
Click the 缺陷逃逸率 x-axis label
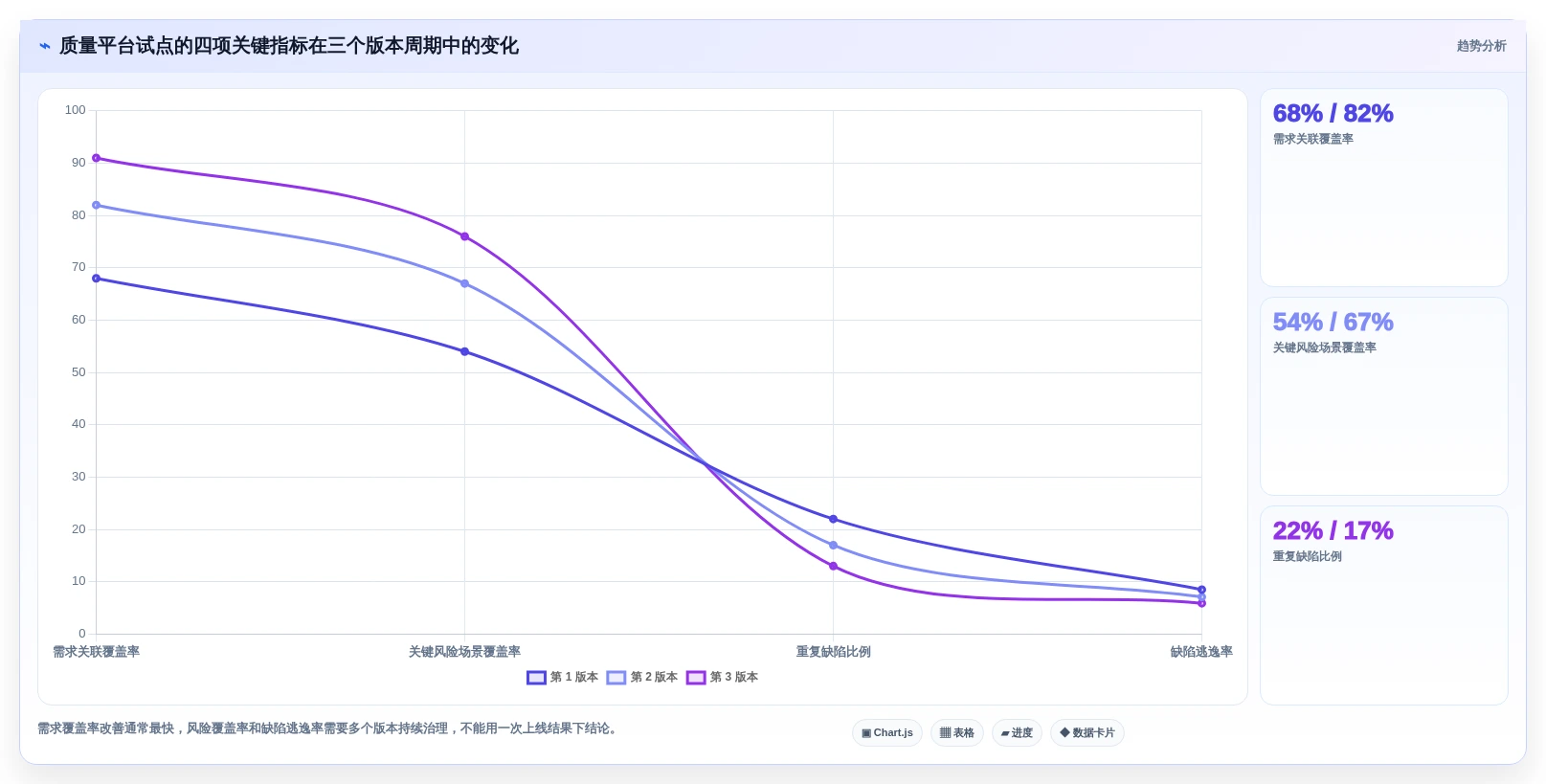coord(1201,652)
